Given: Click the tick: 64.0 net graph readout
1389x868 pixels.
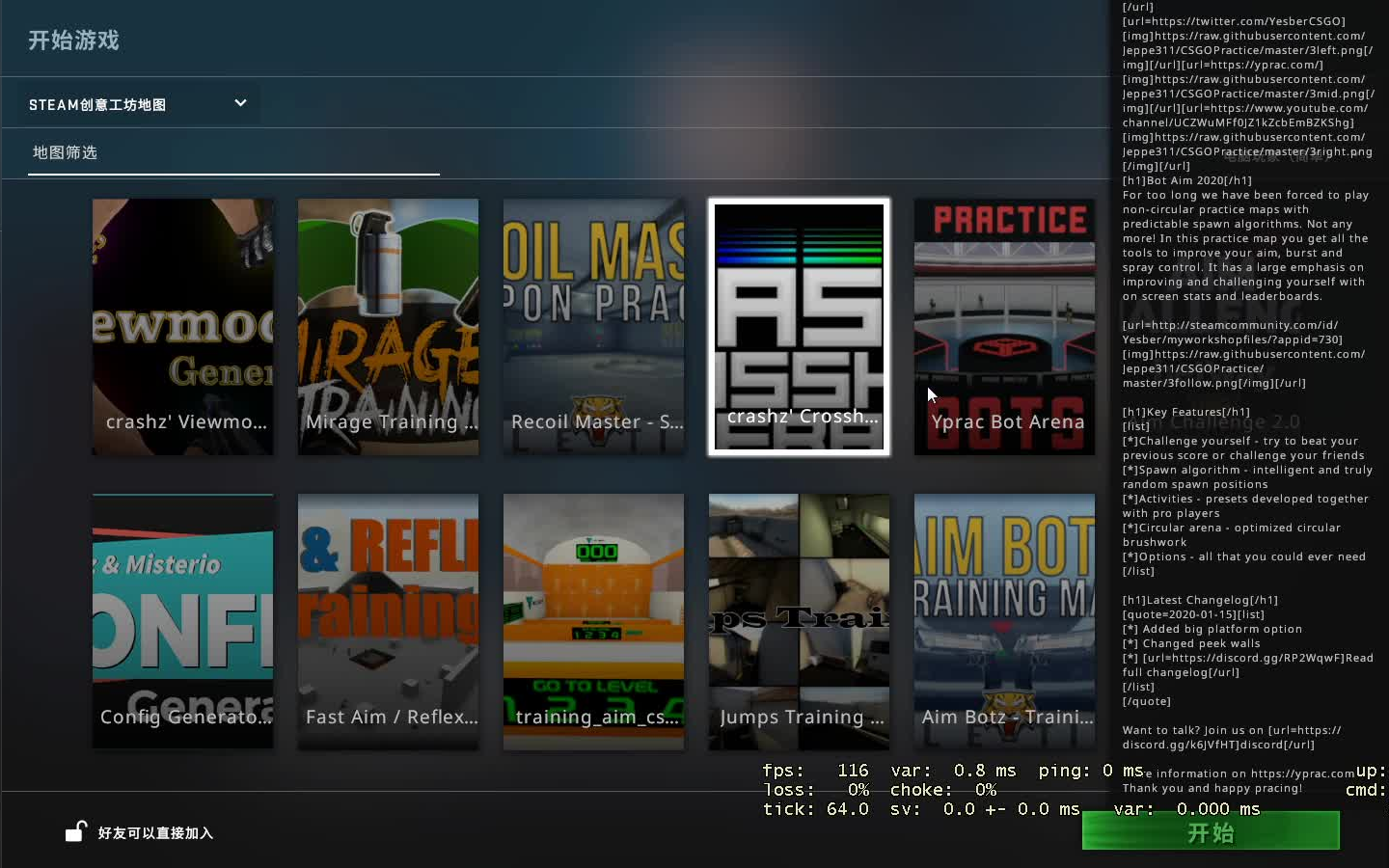Looking at the screenshot, I should coord(815,809).
